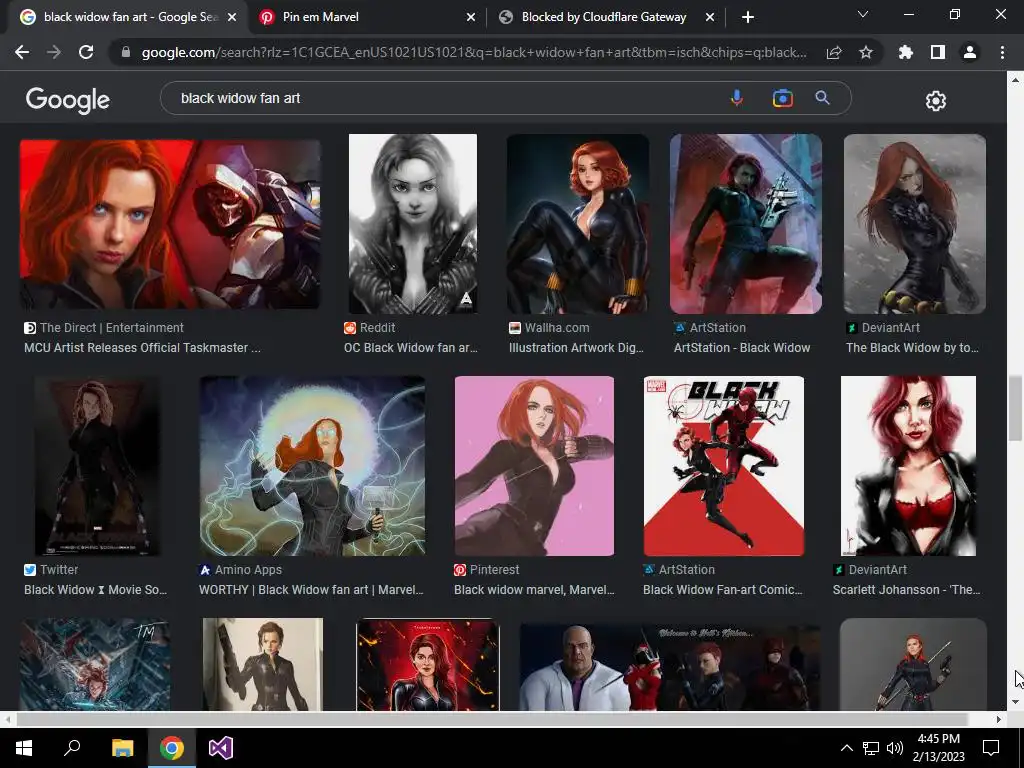Switch to Blocked by Cloudflare Gateway tab

[x=607, y=17]
